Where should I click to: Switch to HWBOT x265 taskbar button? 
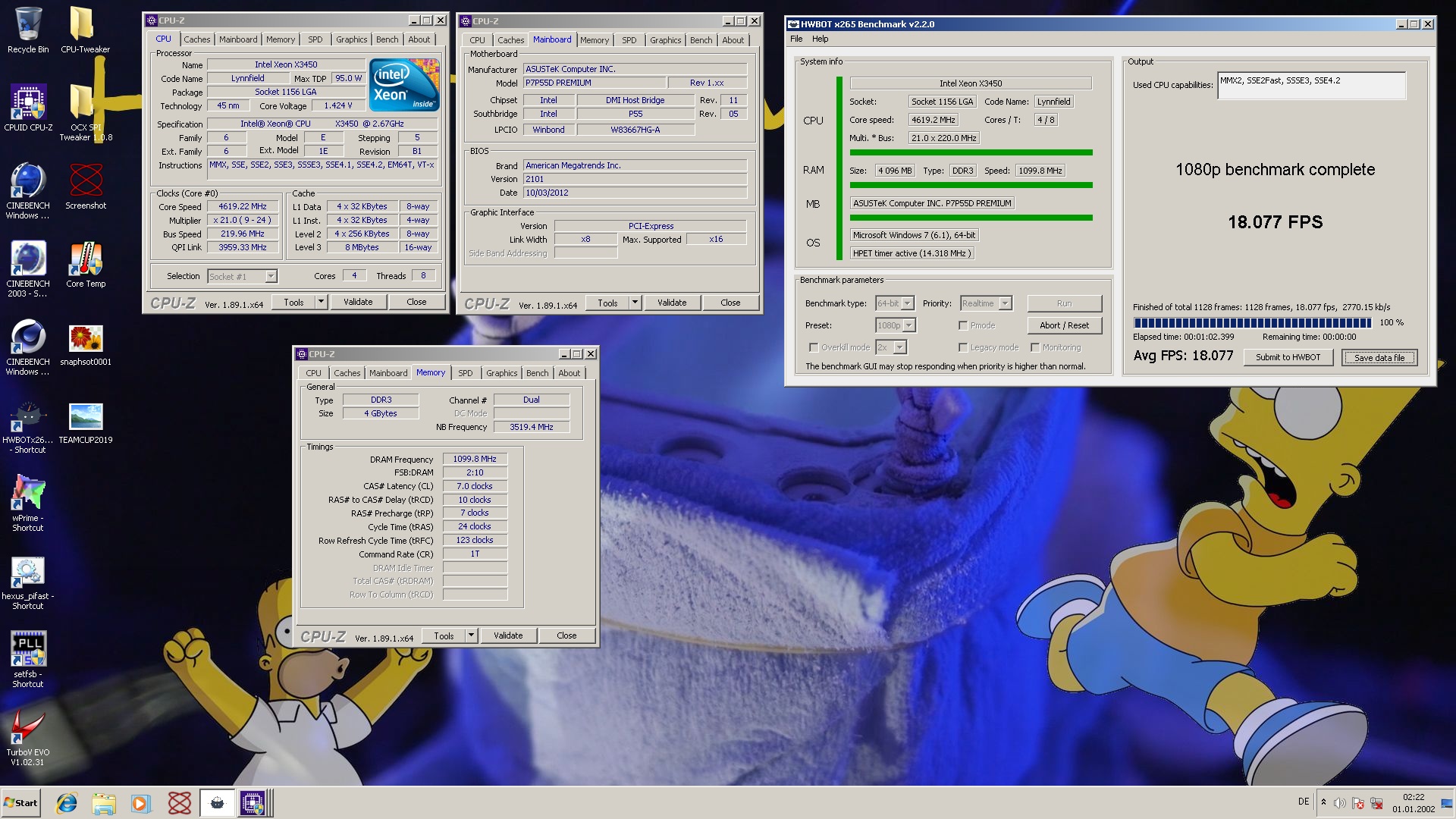[217, 803]
